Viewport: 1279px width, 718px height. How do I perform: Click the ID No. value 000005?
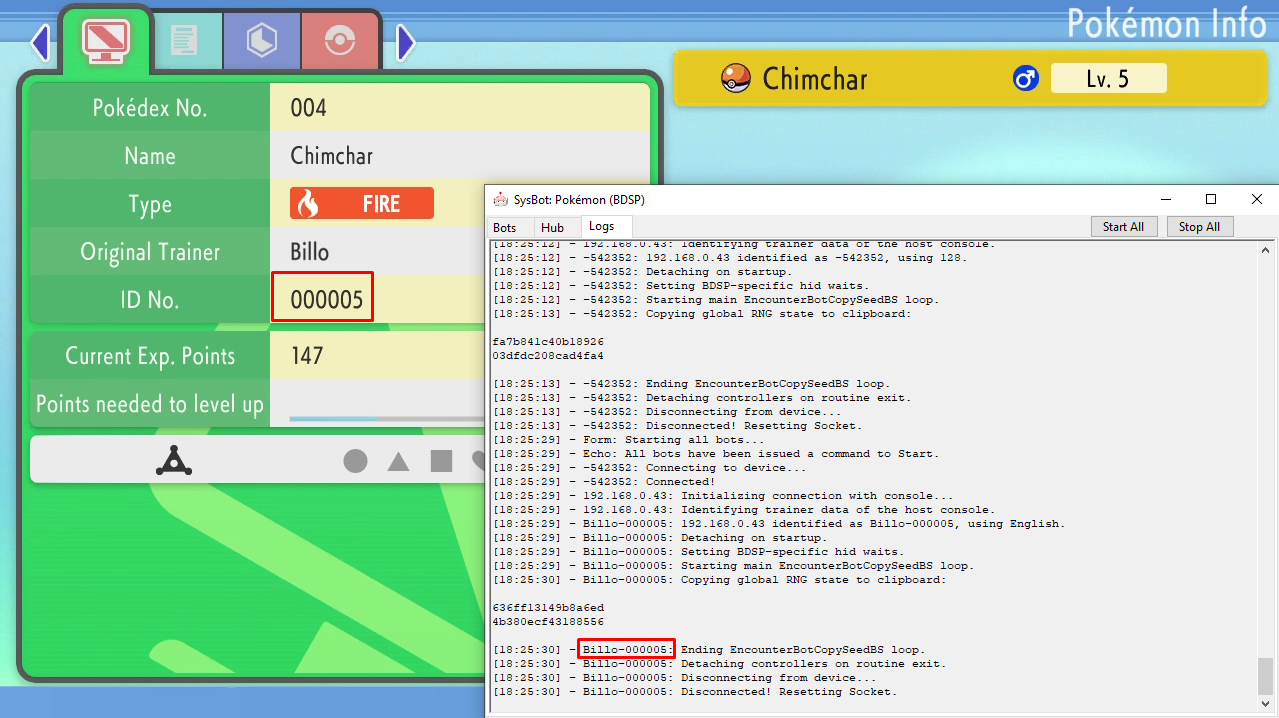(x=326, y=299)
